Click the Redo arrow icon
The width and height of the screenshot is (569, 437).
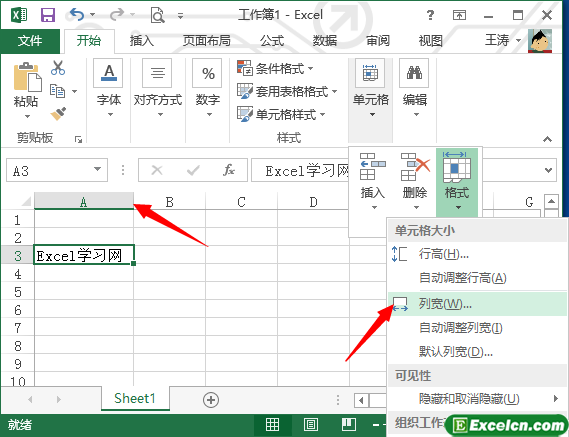pyautogui.click(x=116, y=15)
